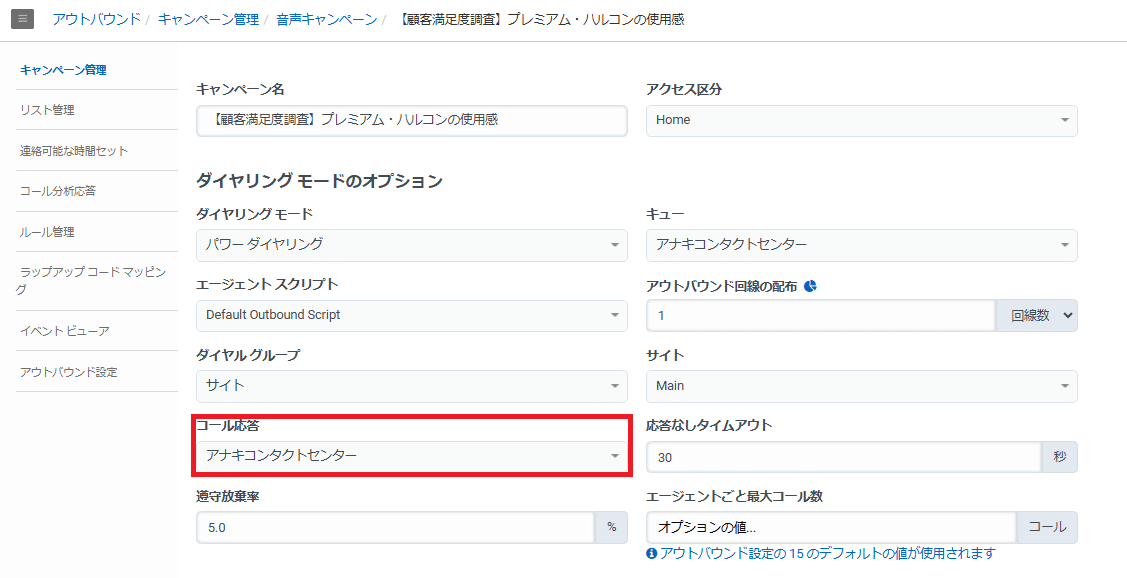Open the ダイヤル グループ dropdown
This screenshot has width=1127, height=578.
pyautogui.click(x=411, y=386)
